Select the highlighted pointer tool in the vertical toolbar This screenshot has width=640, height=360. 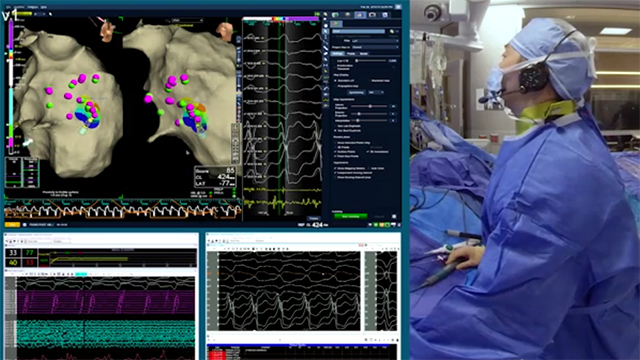click(x=325, y=31)
